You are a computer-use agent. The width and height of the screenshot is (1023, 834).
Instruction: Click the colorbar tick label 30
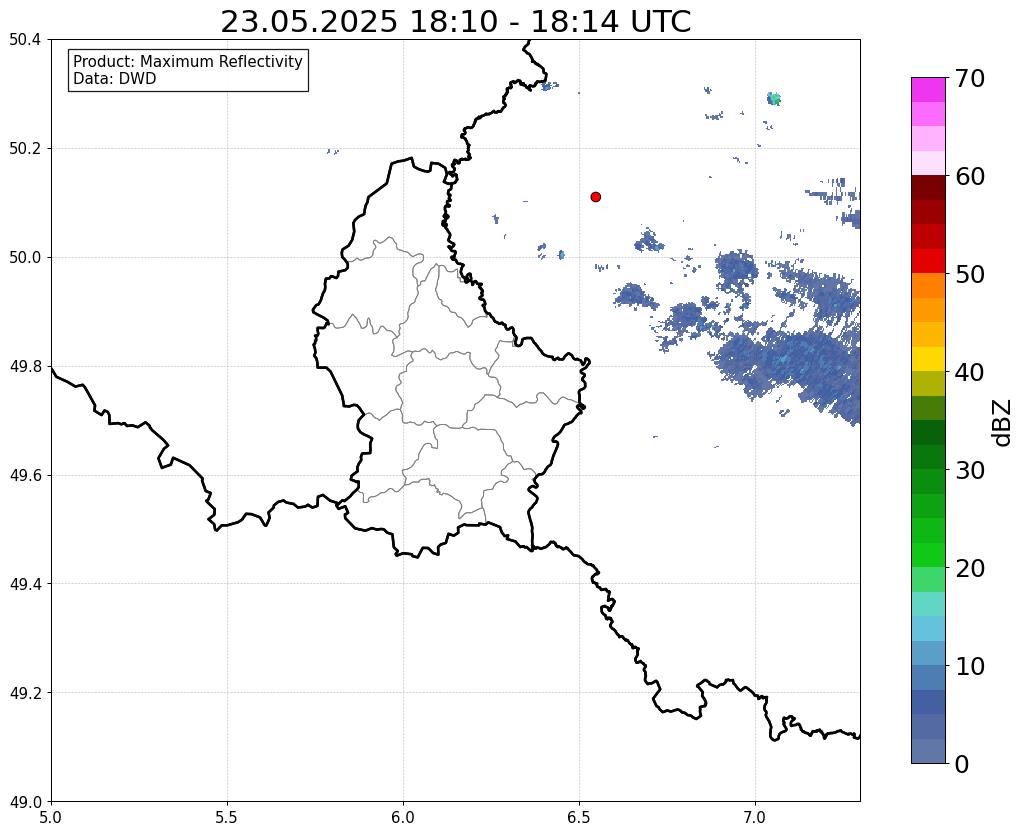click(x=970, y=470)
